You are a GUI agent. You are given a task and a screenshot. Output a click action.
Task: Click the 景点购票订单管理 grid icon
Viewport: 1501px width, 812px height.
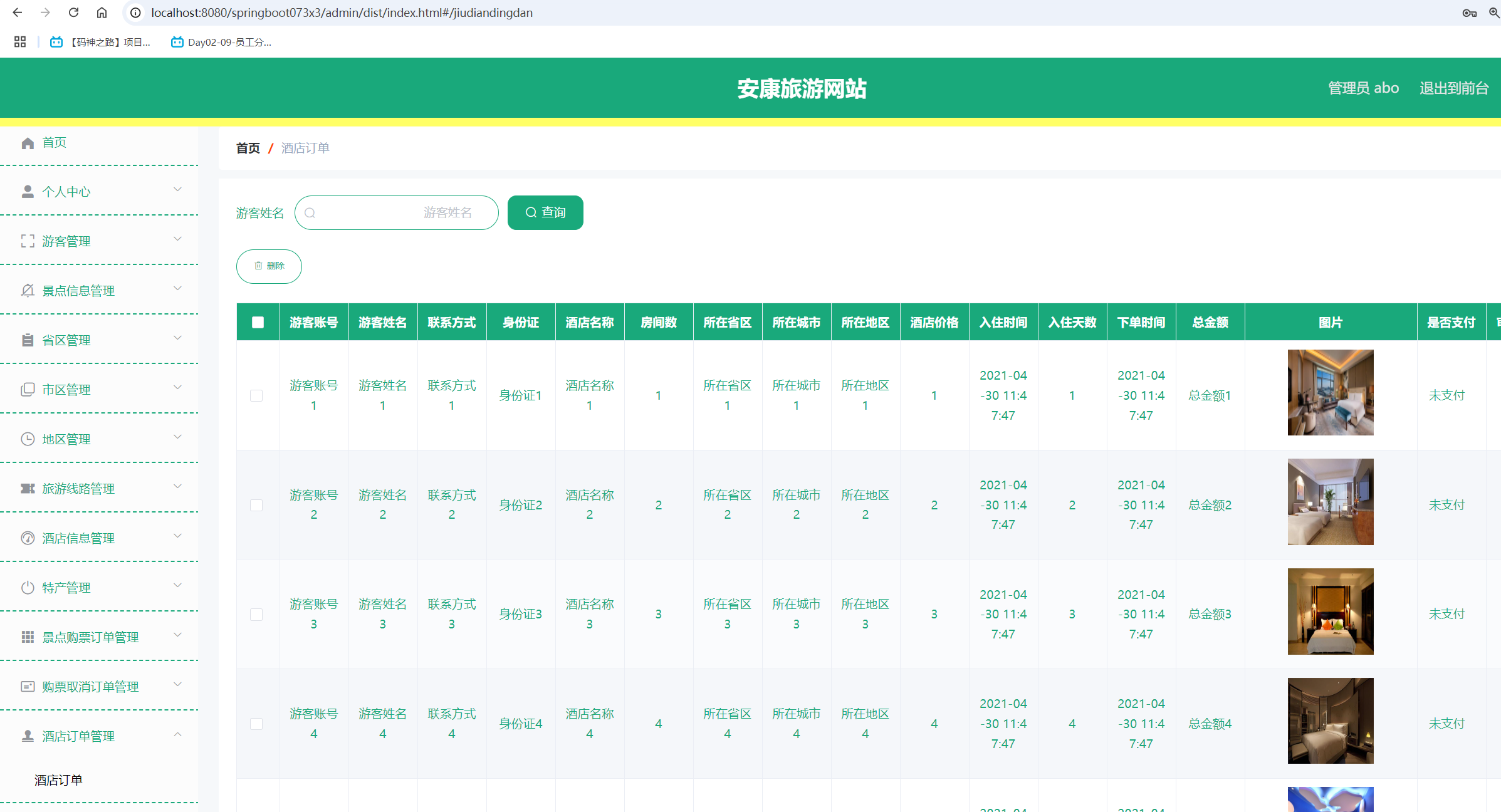(x=28, y=637)
